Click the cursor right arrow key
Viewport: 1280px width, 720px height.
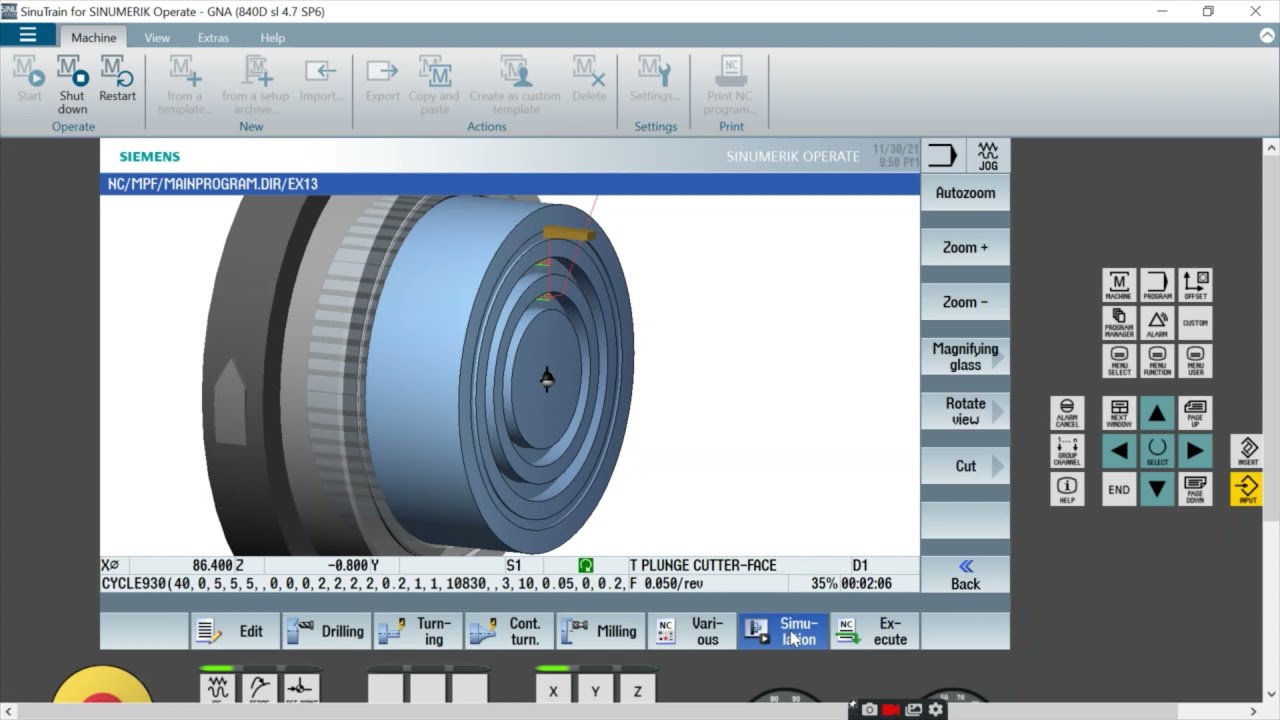point(1195,451)
